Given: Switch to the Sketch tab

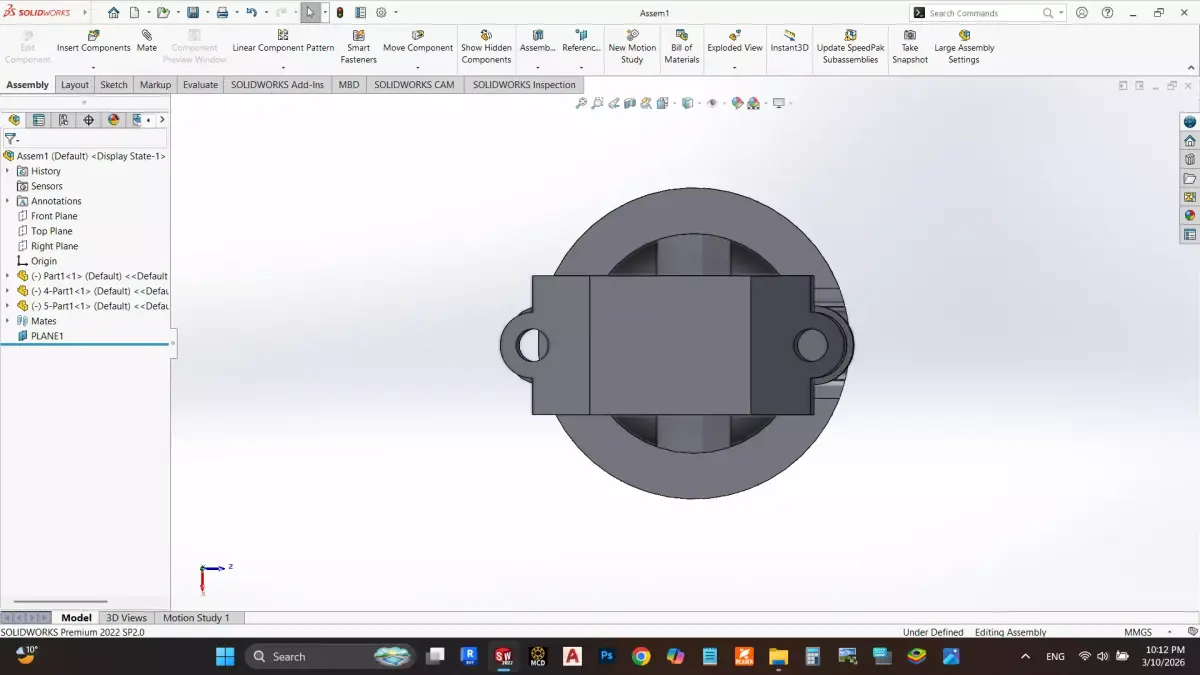Looking at the screenshot, I should pos(114,85).
